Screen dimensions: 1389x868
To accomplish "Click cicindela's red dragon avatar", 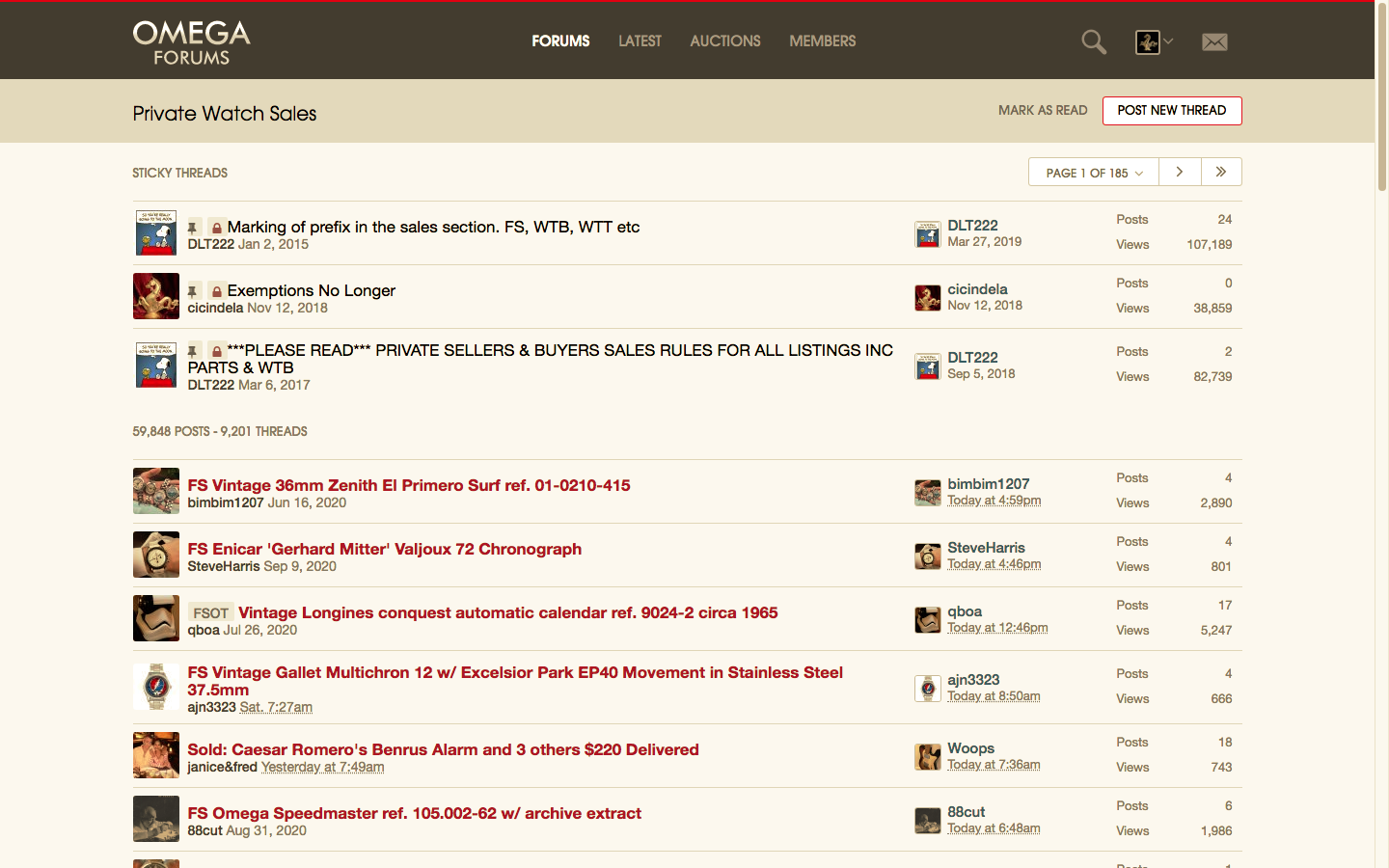I will click(x=156, y=296).
